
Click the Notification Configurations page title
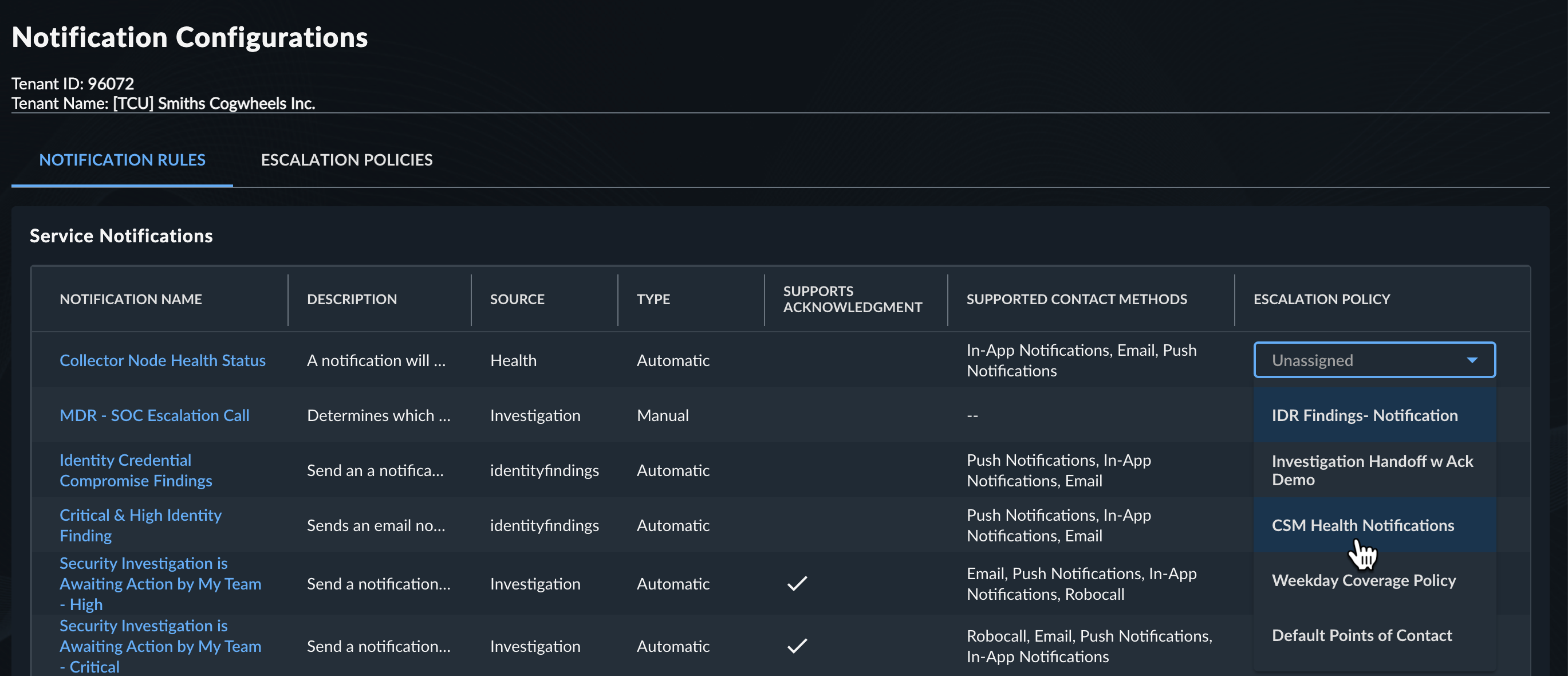coord(190,37)
